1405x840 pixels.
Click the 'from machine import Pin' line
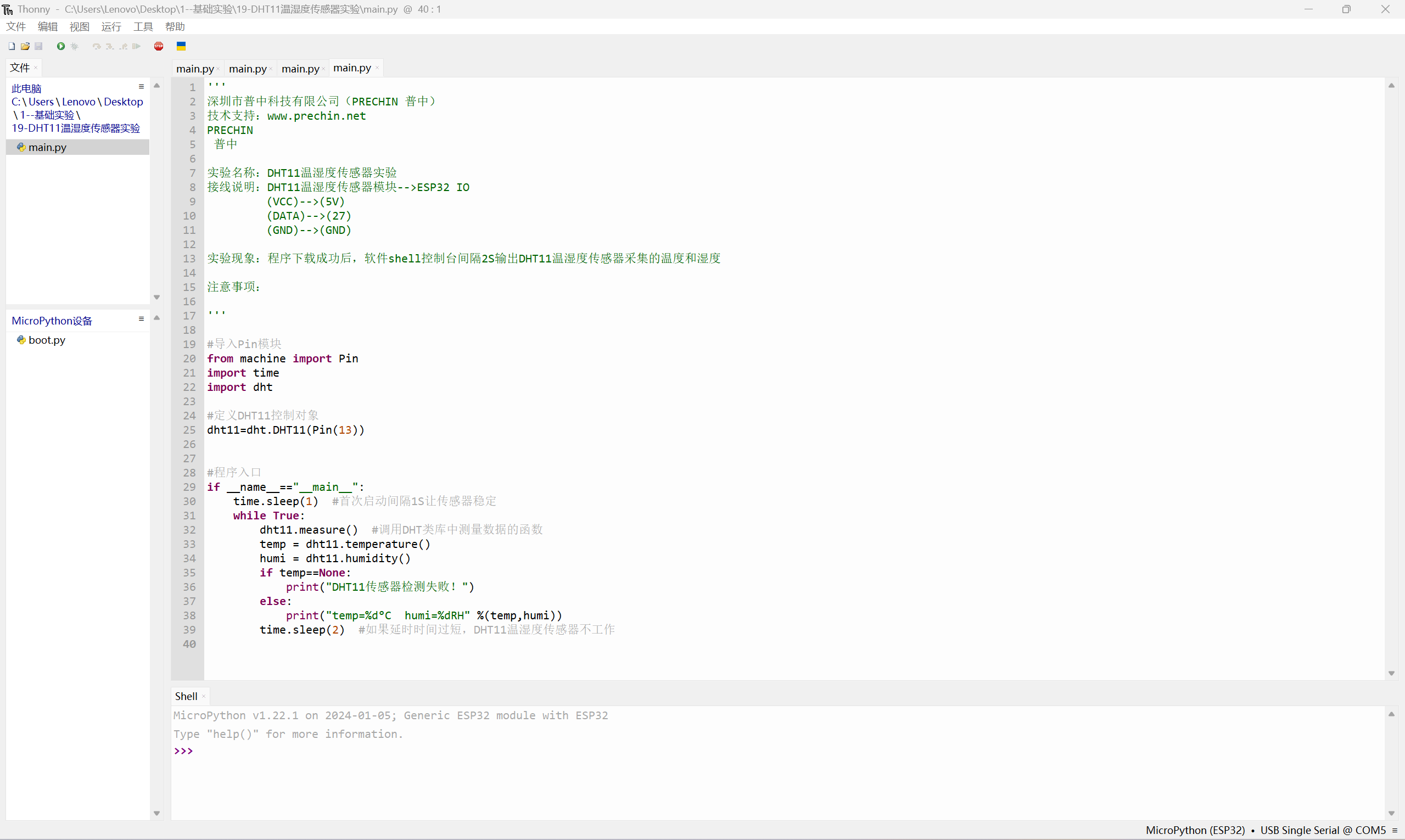point(282,359)
